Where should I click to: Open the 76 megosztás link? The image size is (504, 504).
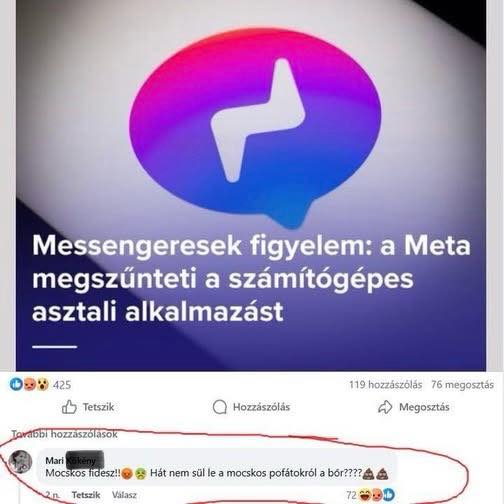[462, 385]
